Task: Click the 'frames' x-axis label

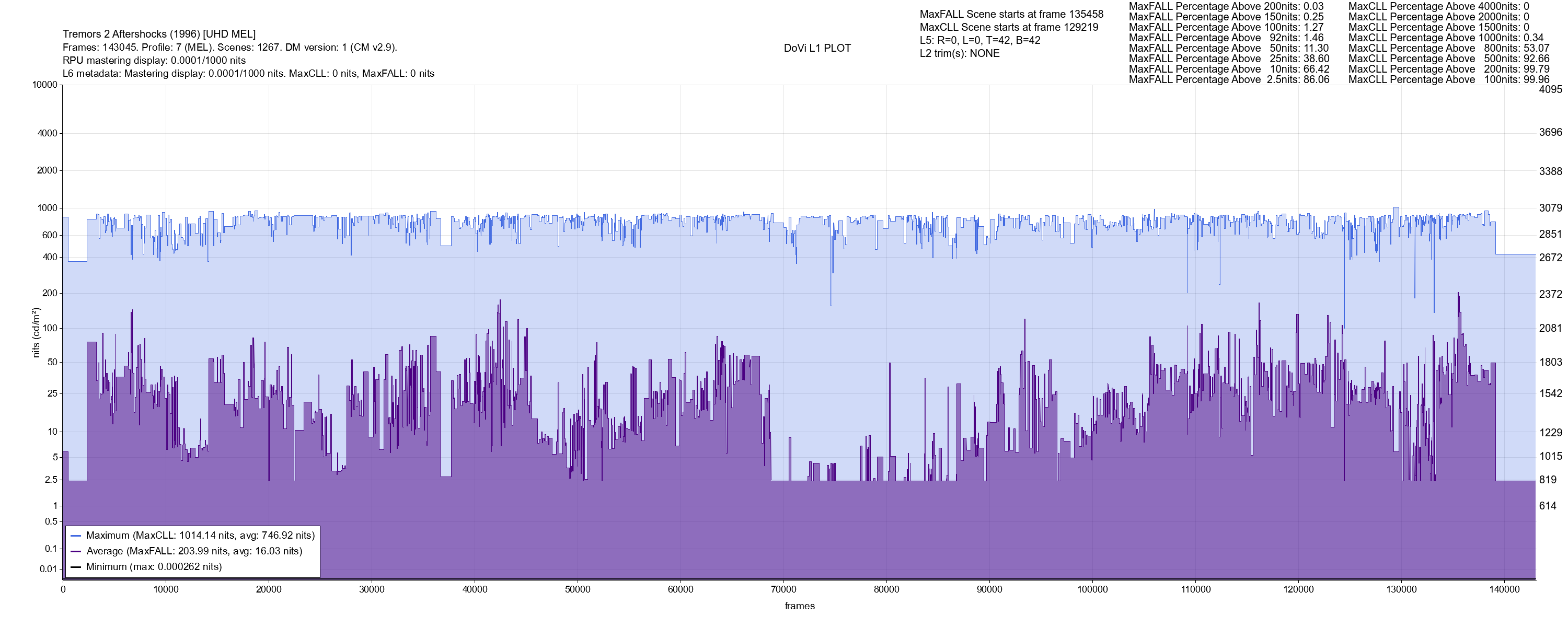Action: (799, 606)
